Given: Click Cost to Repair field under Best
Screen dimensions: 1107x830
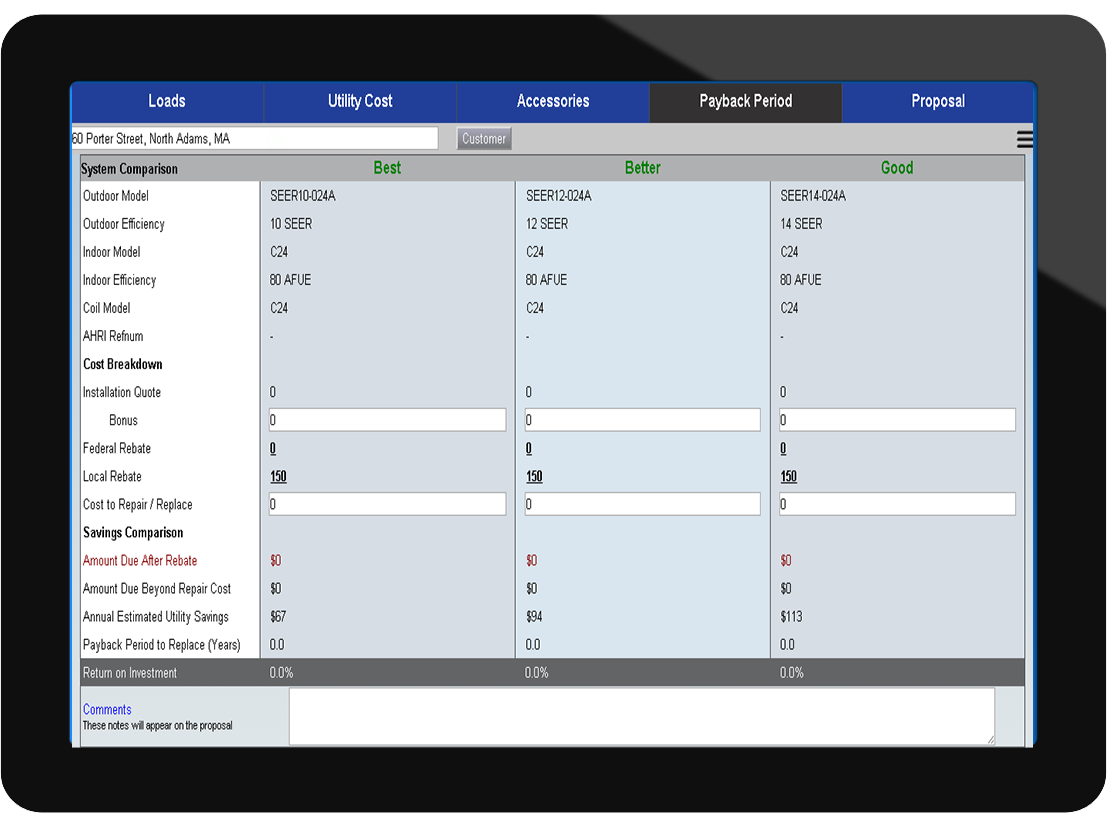Looking at the screenshot, I should click(x=387, y=504).
